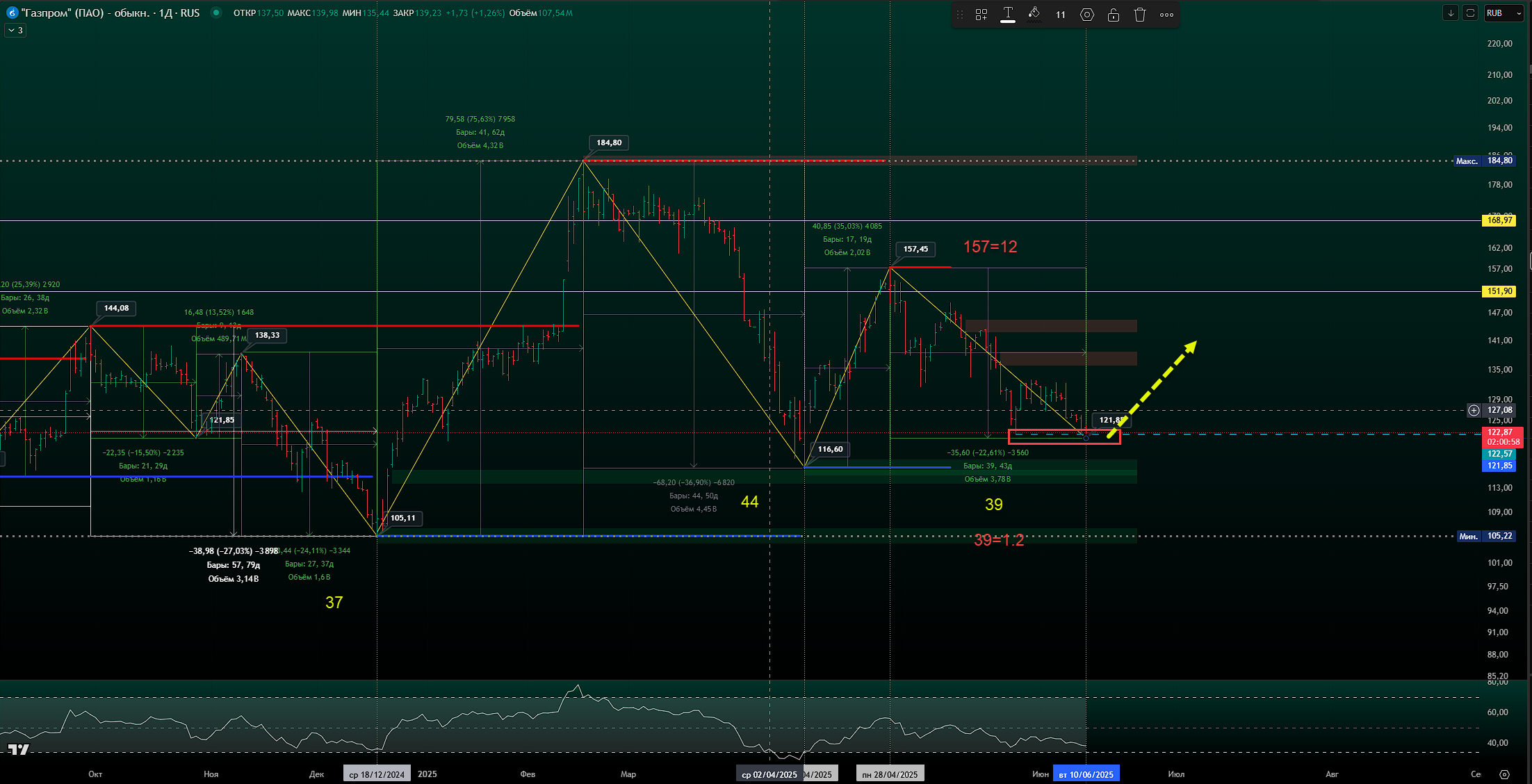Select the 157,45 price callout

coord(915,249)
